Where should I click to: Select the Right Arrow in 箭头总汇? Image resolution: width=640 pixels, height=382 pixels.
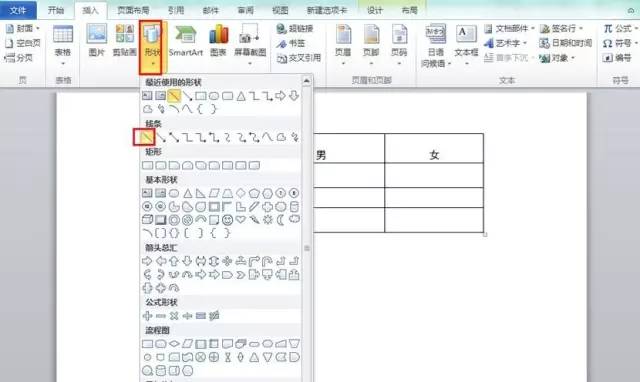point(147,261)
